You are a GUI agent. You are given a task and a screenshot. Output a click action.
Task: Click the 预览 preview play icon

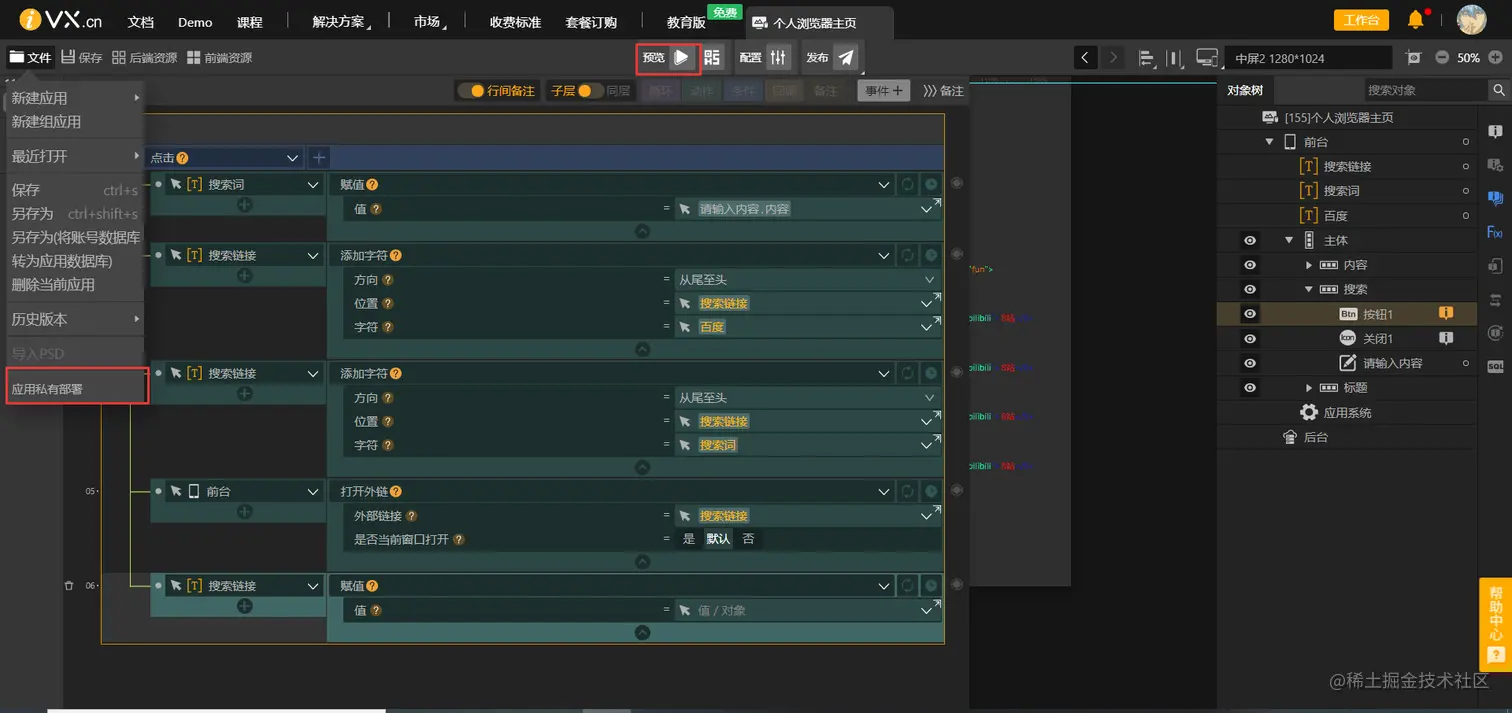681,58
